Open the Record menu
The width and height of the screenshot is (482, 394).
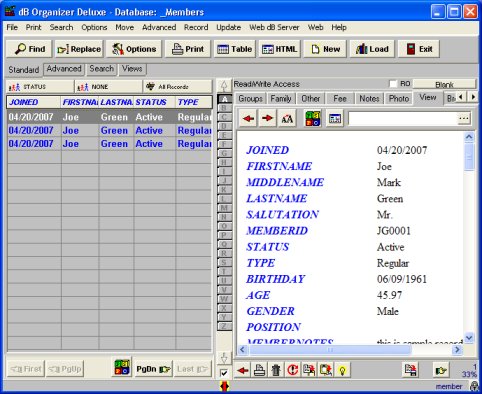196,27
